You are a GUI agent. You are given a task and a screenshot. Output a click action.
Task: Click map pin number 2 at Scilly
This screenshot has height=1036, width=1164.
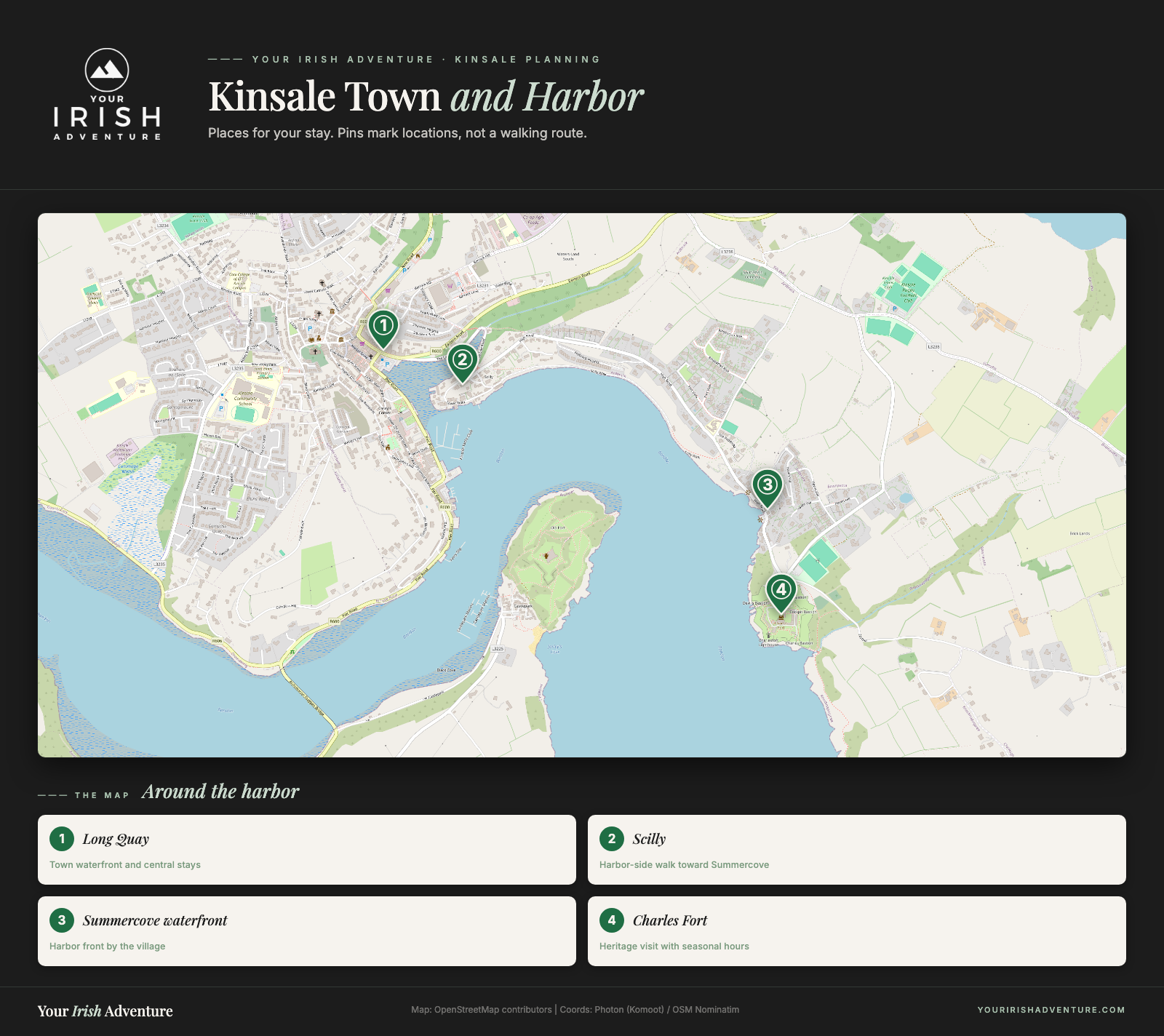(462, 363)
